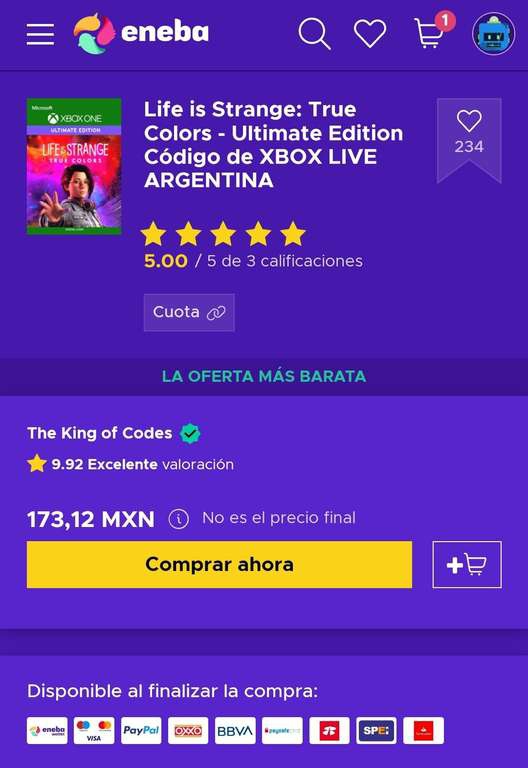Click the Cuota share link button
Screen dimensions: 528x768
(x=189, y=312)
